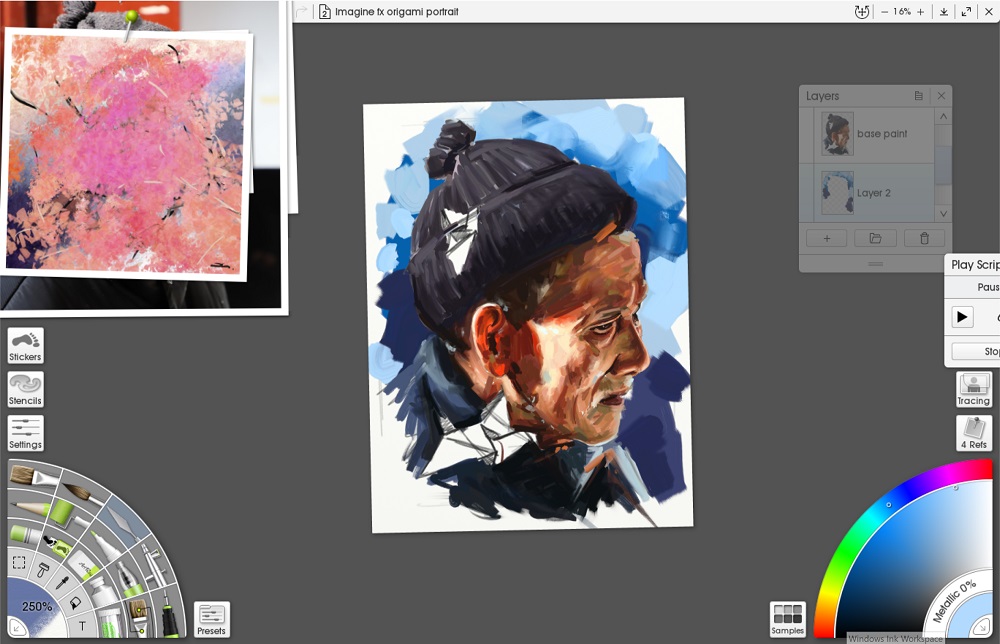Click the canvas rotate and position icon
This screenshot has height=644, width=1000.
coord(862,11)
